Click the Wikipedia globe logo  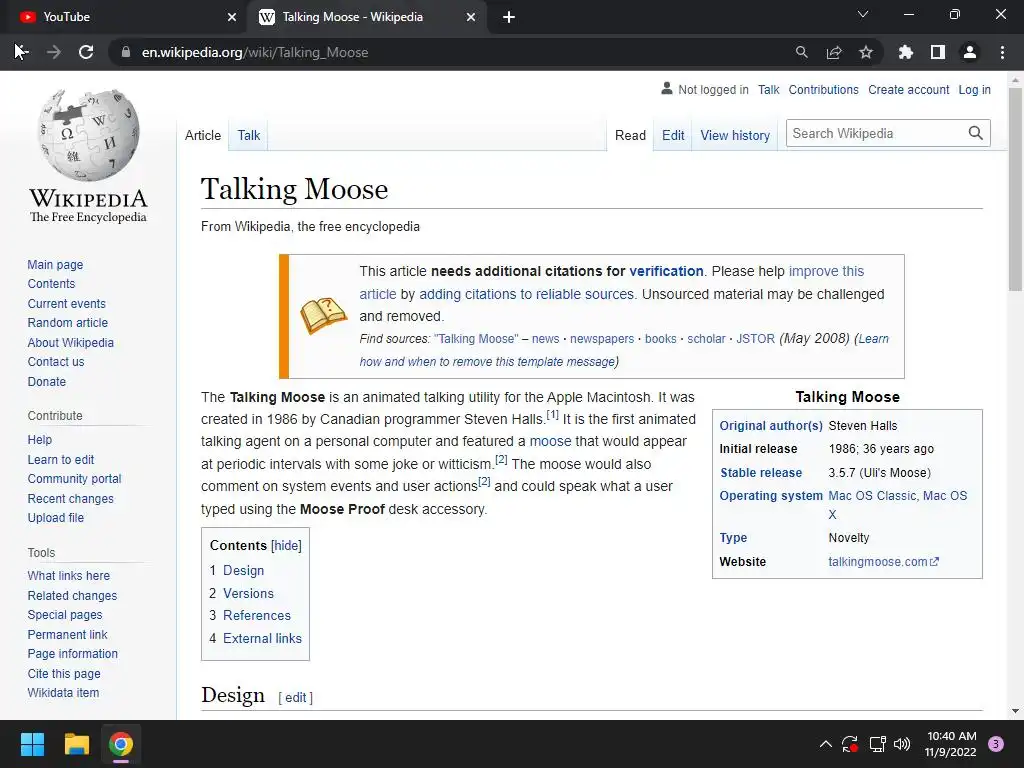point(88,135)
